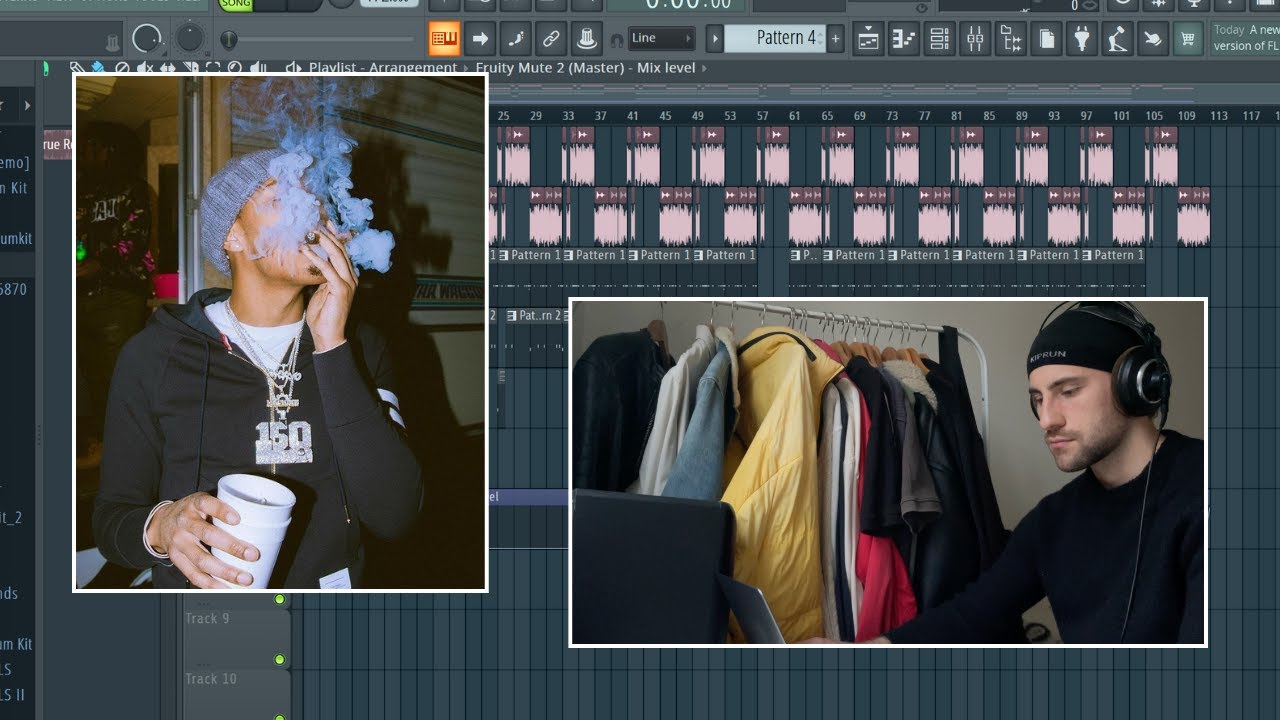
Task: Toggle SONG mode button
Action: coord(236,5)
